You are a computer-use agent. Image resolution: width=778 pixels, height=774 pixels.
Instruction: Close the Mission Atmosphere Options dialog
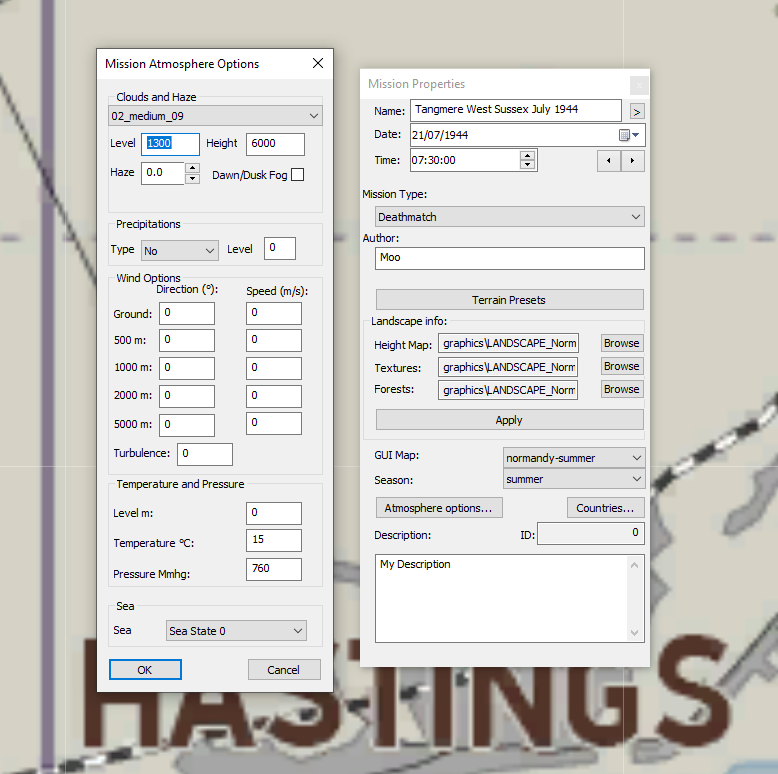pyautogui.click(x=318, y=64)
